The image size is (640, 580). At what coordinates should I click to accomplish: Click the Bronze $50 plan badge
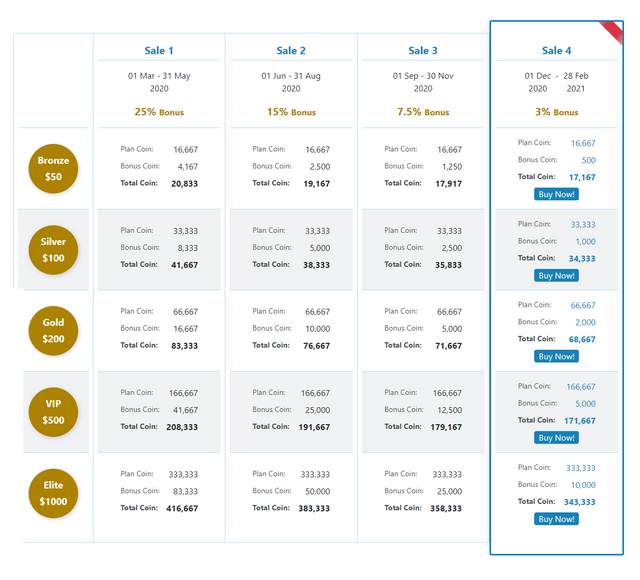pyautogui.click(x=53, y=168)
